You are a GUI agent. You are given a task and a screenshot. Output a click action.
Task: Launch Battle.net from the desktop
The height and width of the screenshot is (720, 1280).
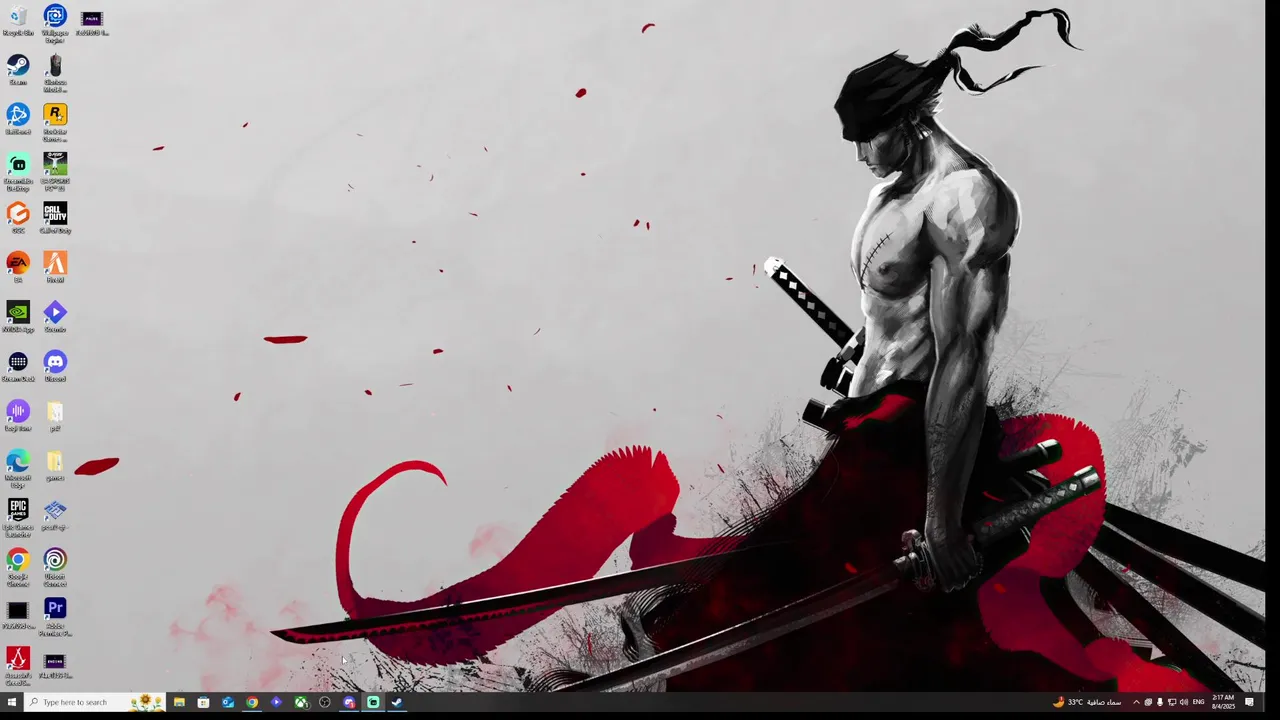(18, 119)
